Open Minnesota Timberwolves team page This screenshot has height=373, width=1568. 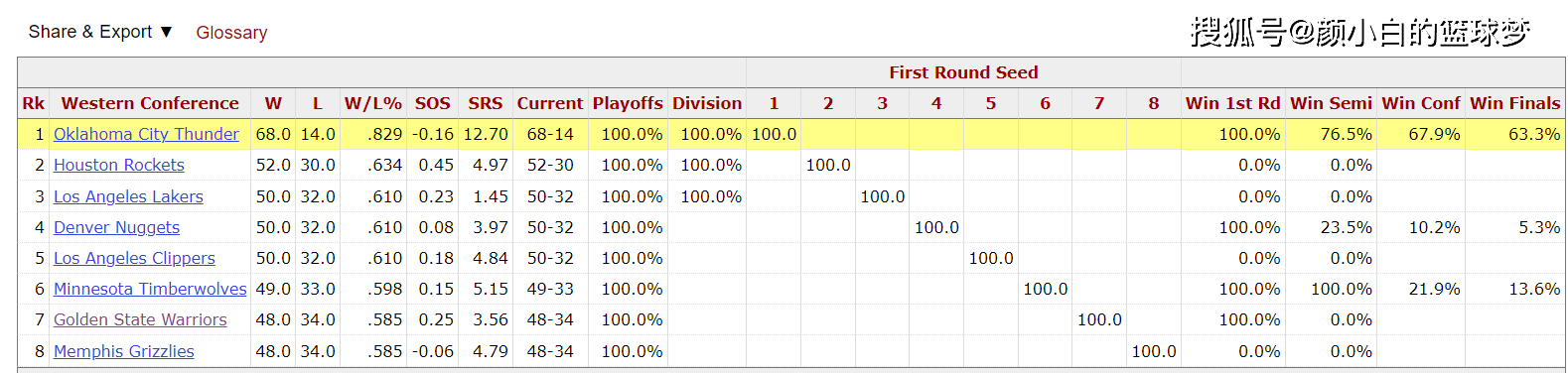[x=150, y=289]
